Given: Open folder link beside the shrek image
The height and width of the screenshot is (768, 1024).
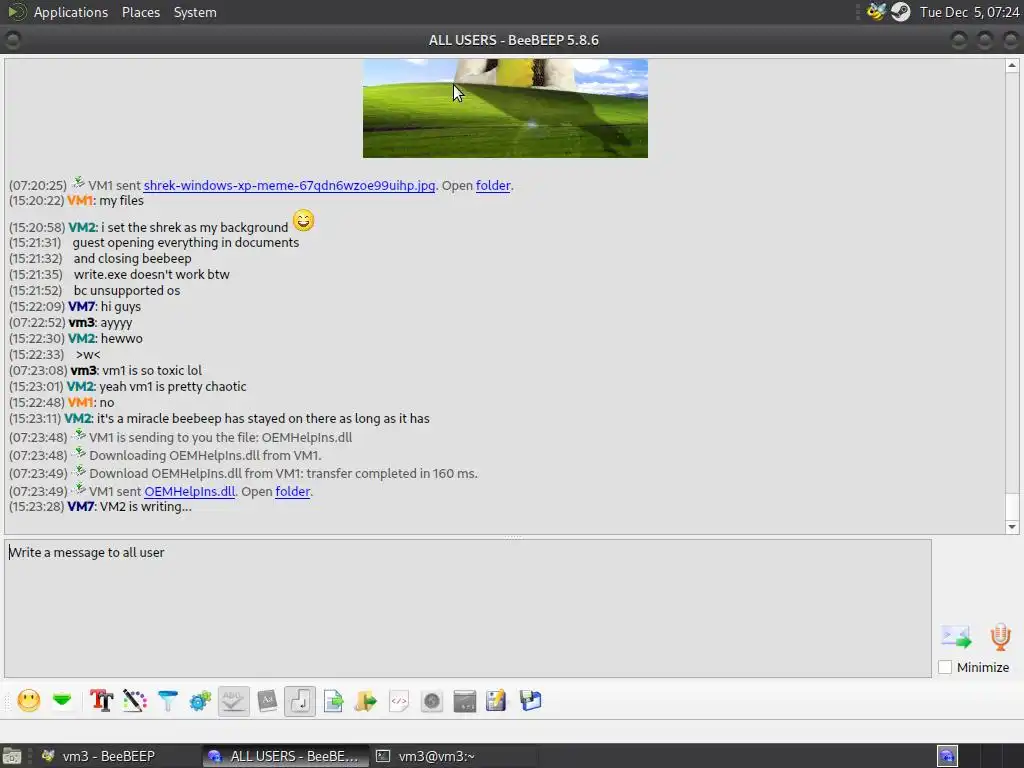Looking at the screenshot, I should 493,185.
